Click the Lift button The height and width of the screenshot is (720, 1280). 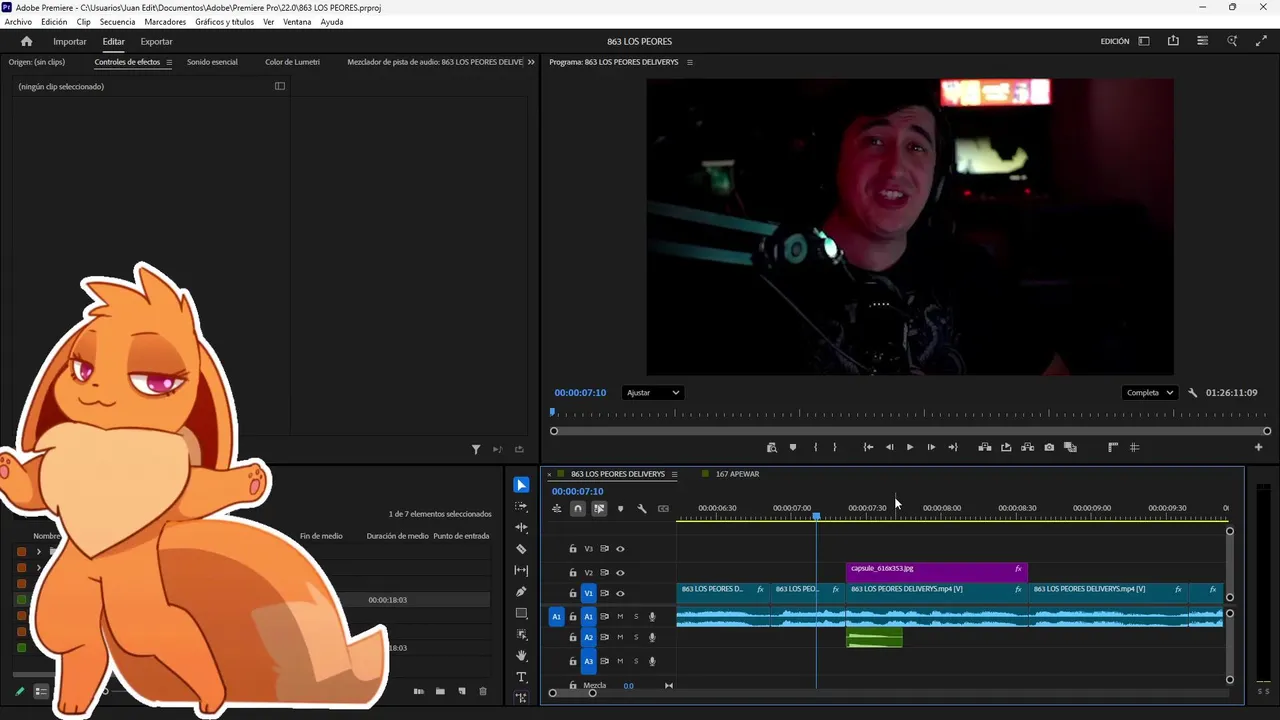[x=985, y=447]
